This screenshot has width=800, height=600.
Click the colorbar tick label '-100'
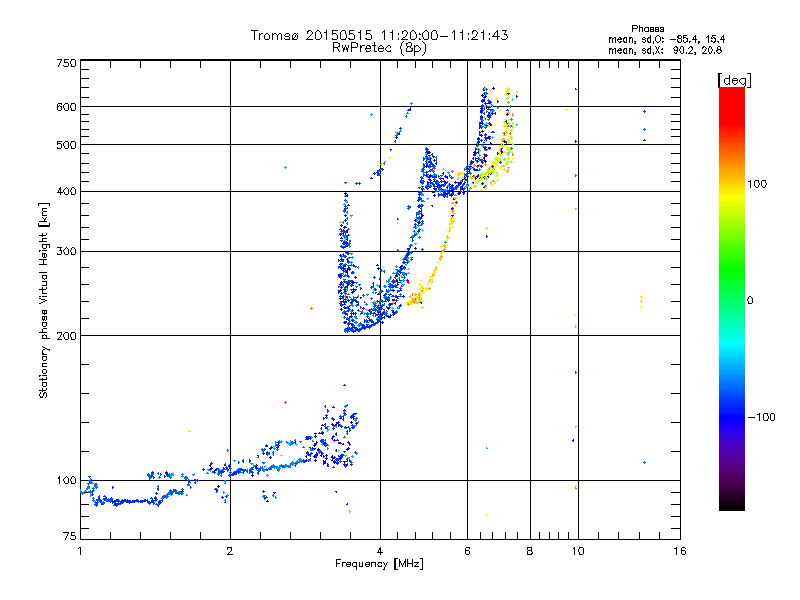[x=762, y=417]
